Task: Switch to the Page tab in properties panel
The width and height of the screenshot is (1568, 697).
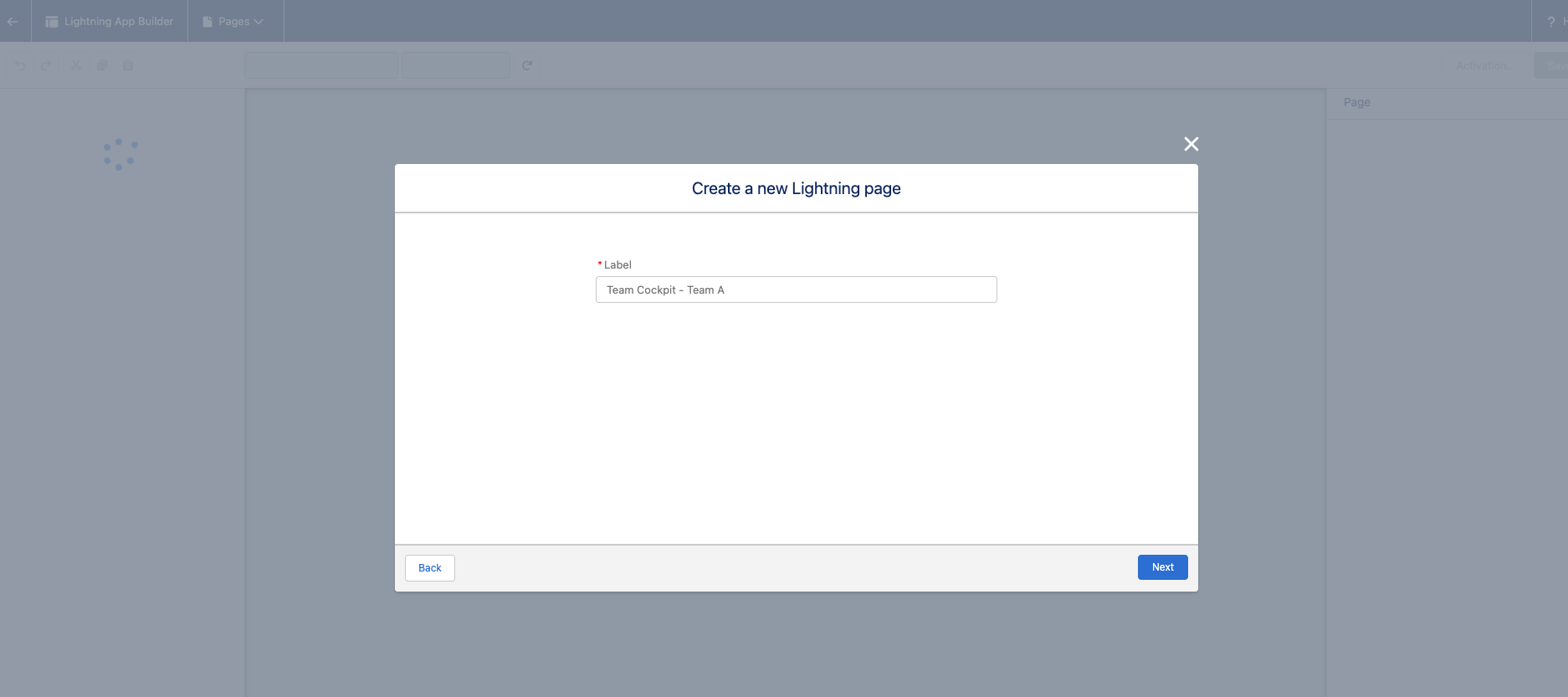Action: click(x=1356, y=102)
